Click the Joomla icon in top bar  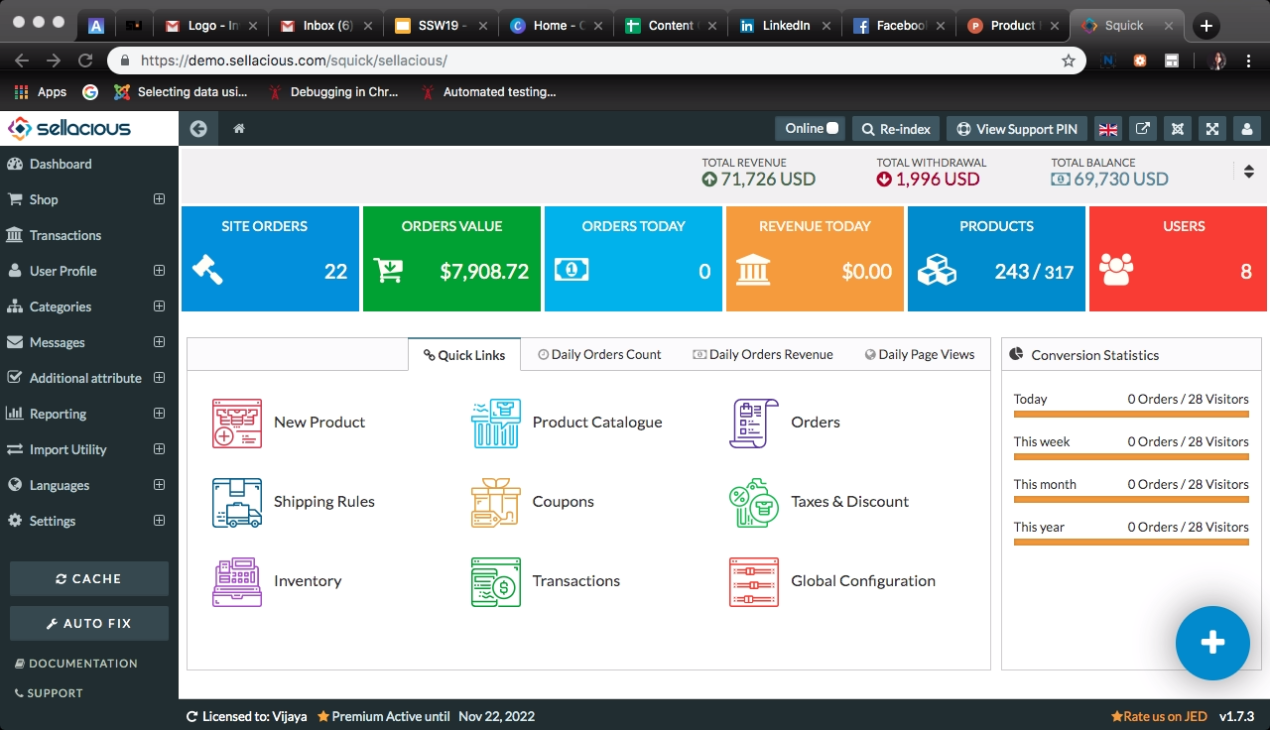point(1177,128)
